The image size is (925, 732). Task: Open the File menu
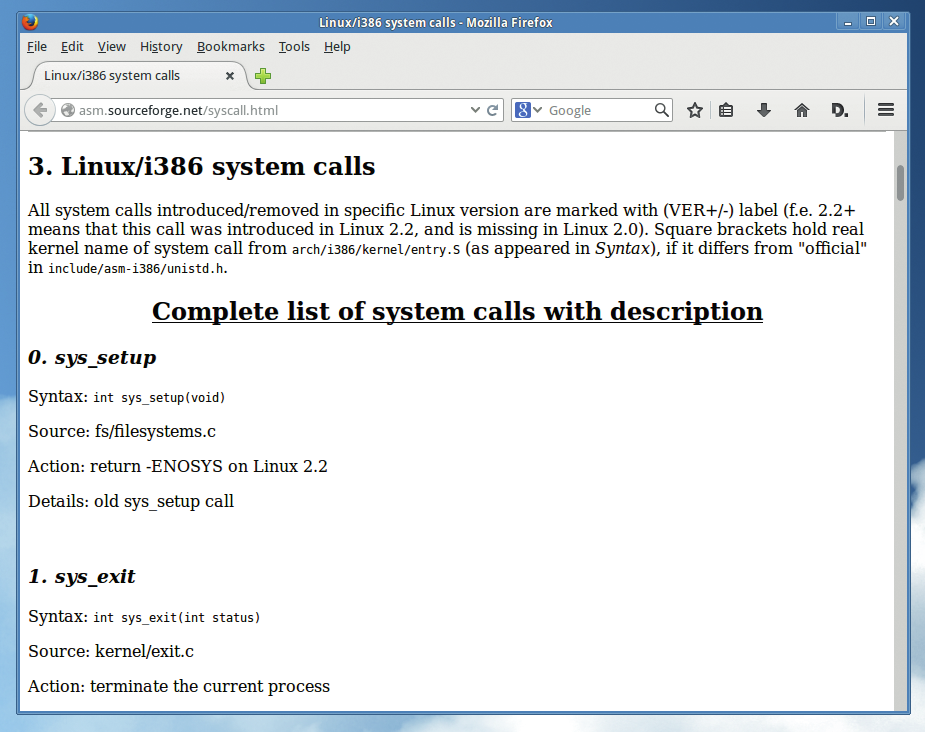point(37,47)
